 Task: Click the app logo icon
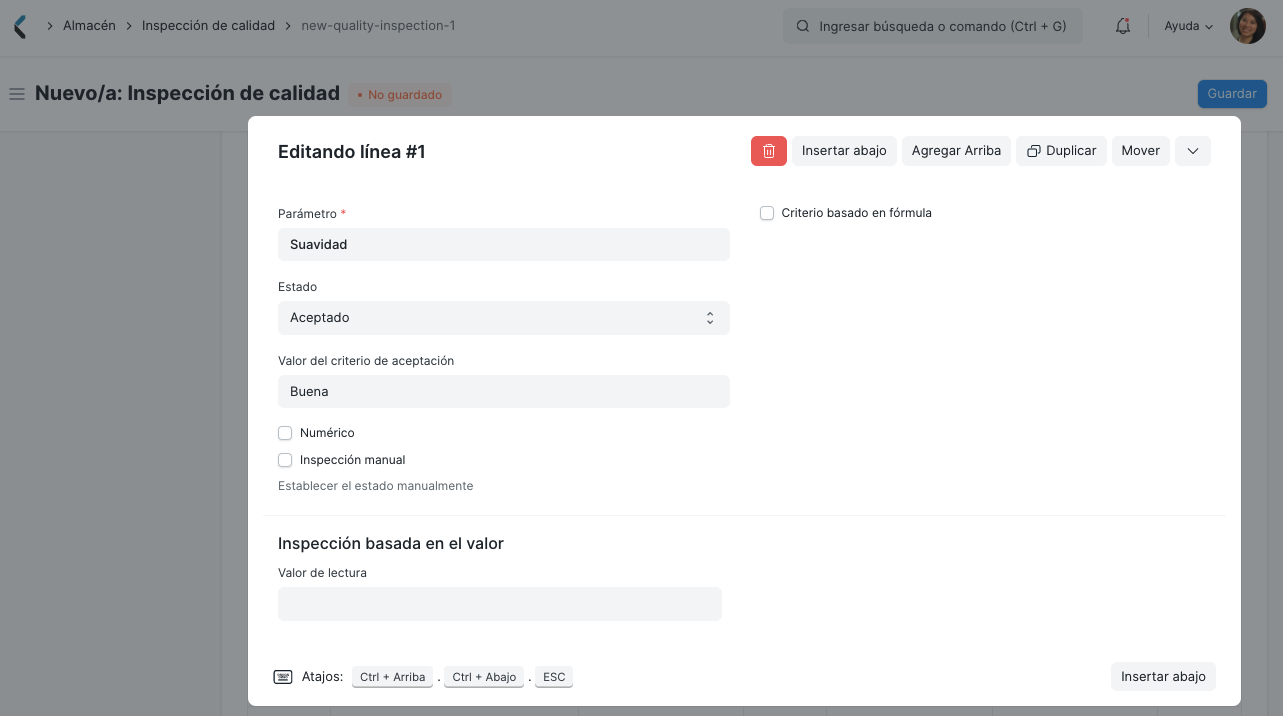[20, 26]
